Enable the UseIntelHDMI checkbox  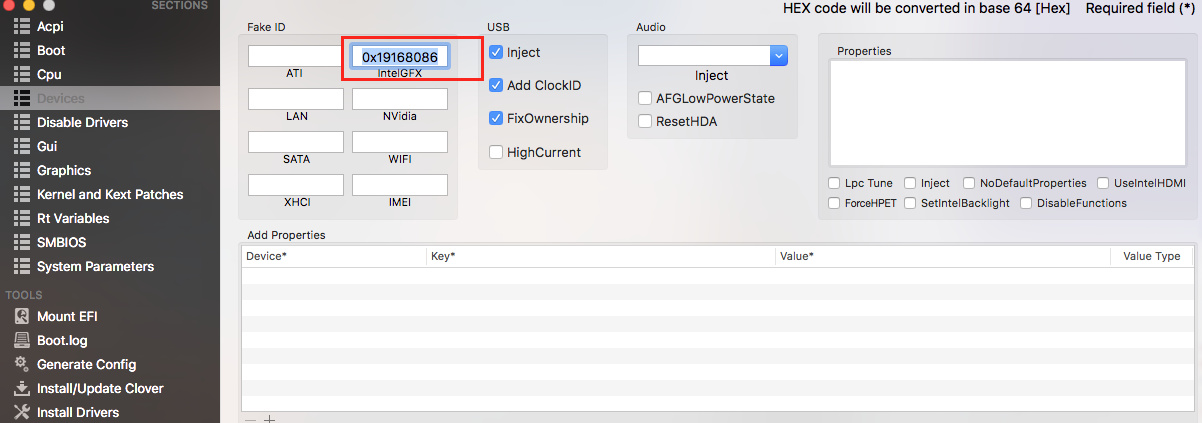click(x=1104, y=183)
